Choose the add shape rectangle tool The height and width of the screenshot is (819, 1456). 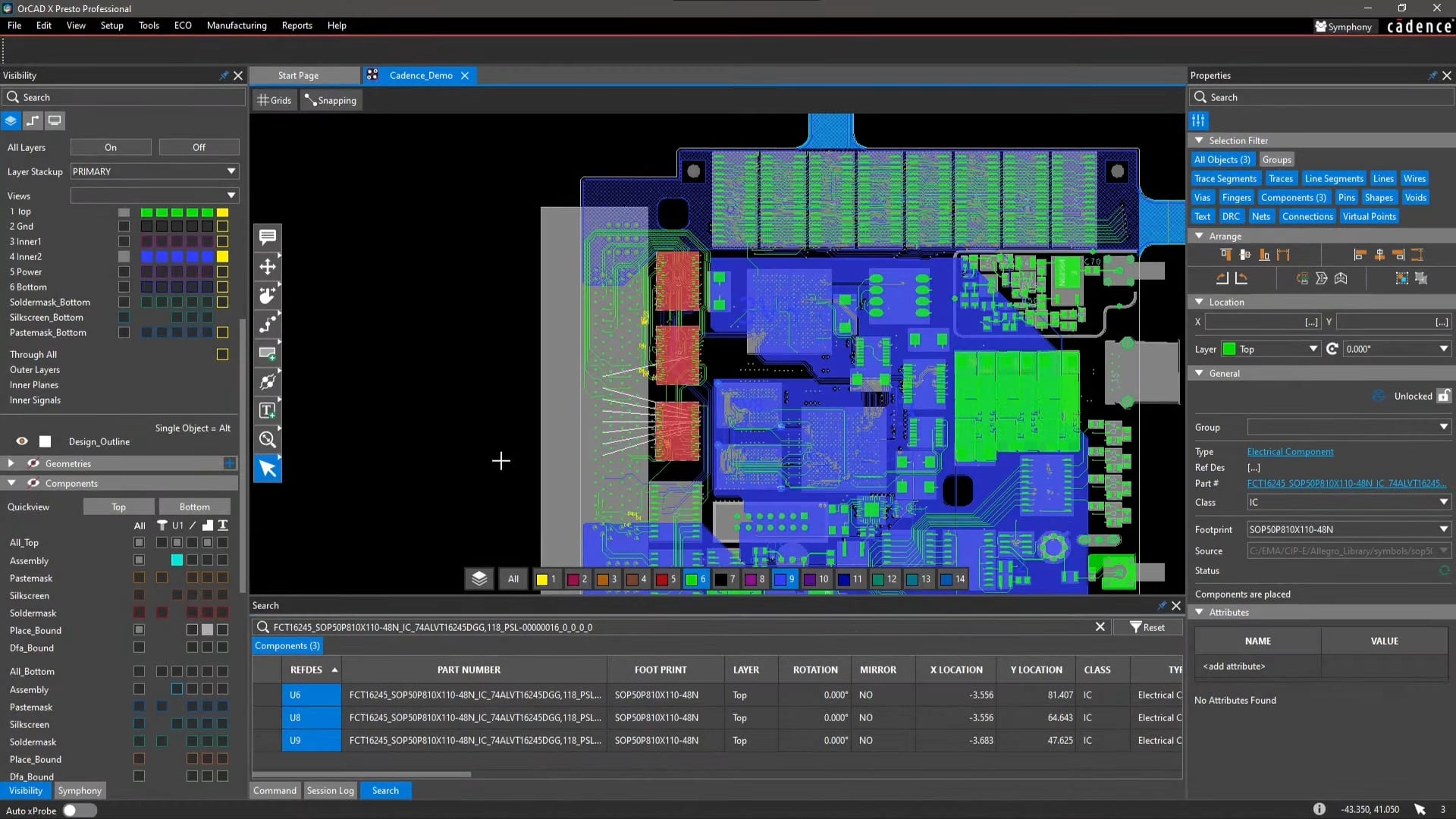[267, 353]
